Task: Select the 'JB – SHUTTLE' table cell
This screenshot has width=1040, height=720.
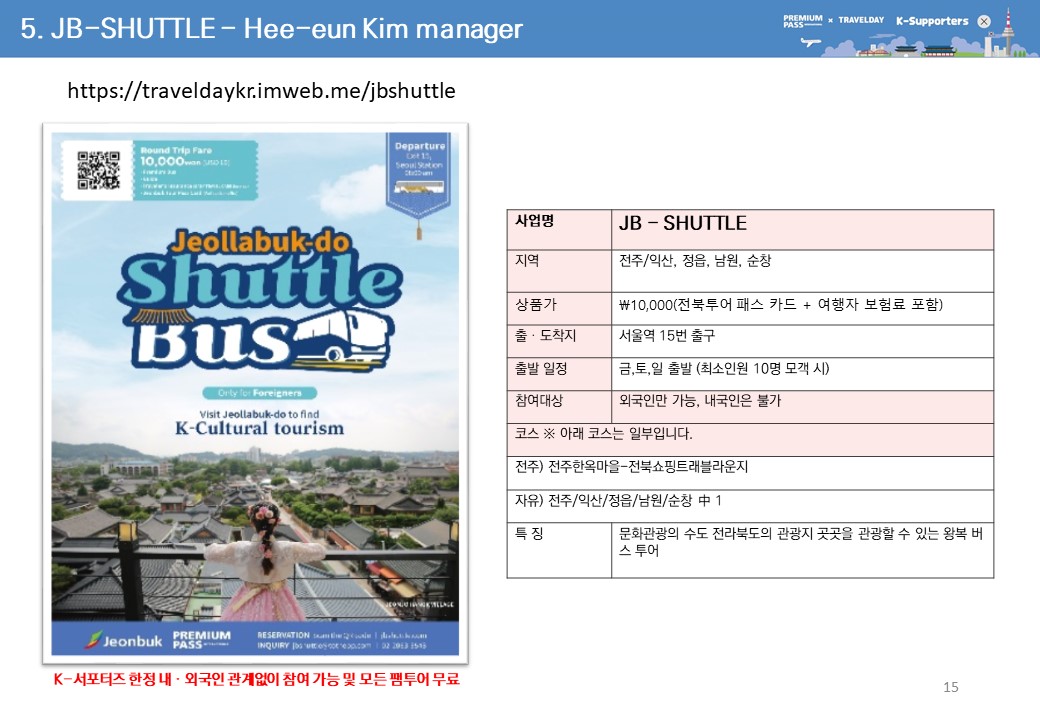Action: [x=803, y=230]
